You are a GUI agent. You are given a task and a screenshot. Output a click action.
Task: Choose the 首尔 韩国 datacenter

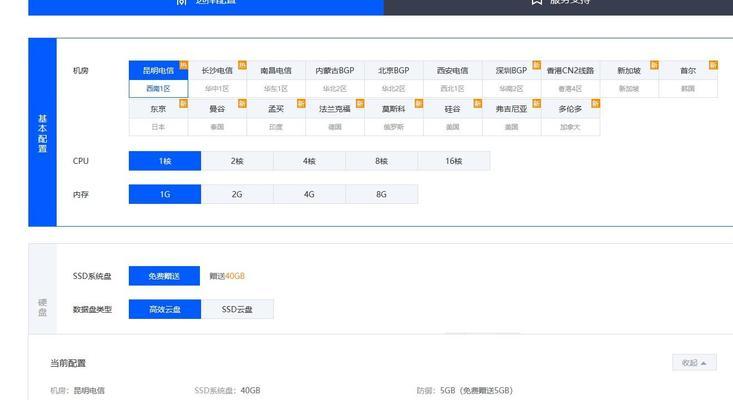tap(688, 79)
